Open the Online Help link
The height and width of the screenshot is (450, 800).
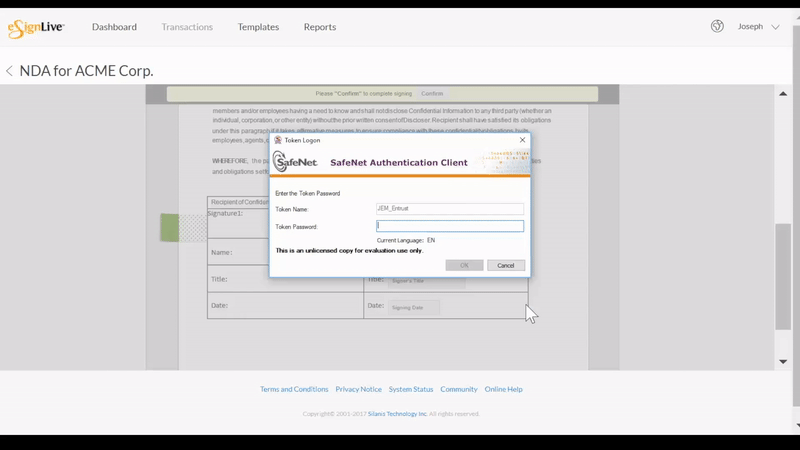(x=504, y=389)
